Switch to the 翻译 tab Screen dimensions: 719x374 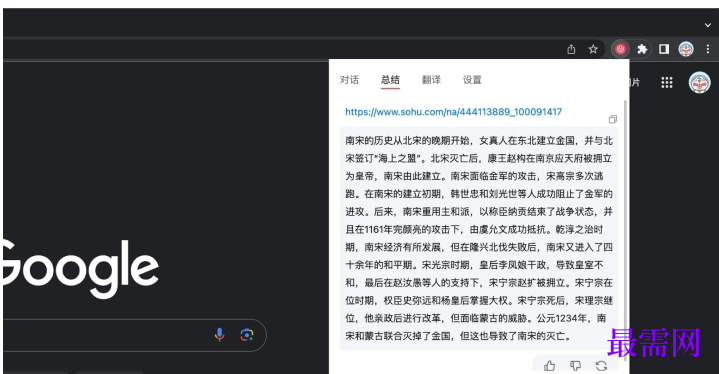pyautogui.click(x=431, y=80)
